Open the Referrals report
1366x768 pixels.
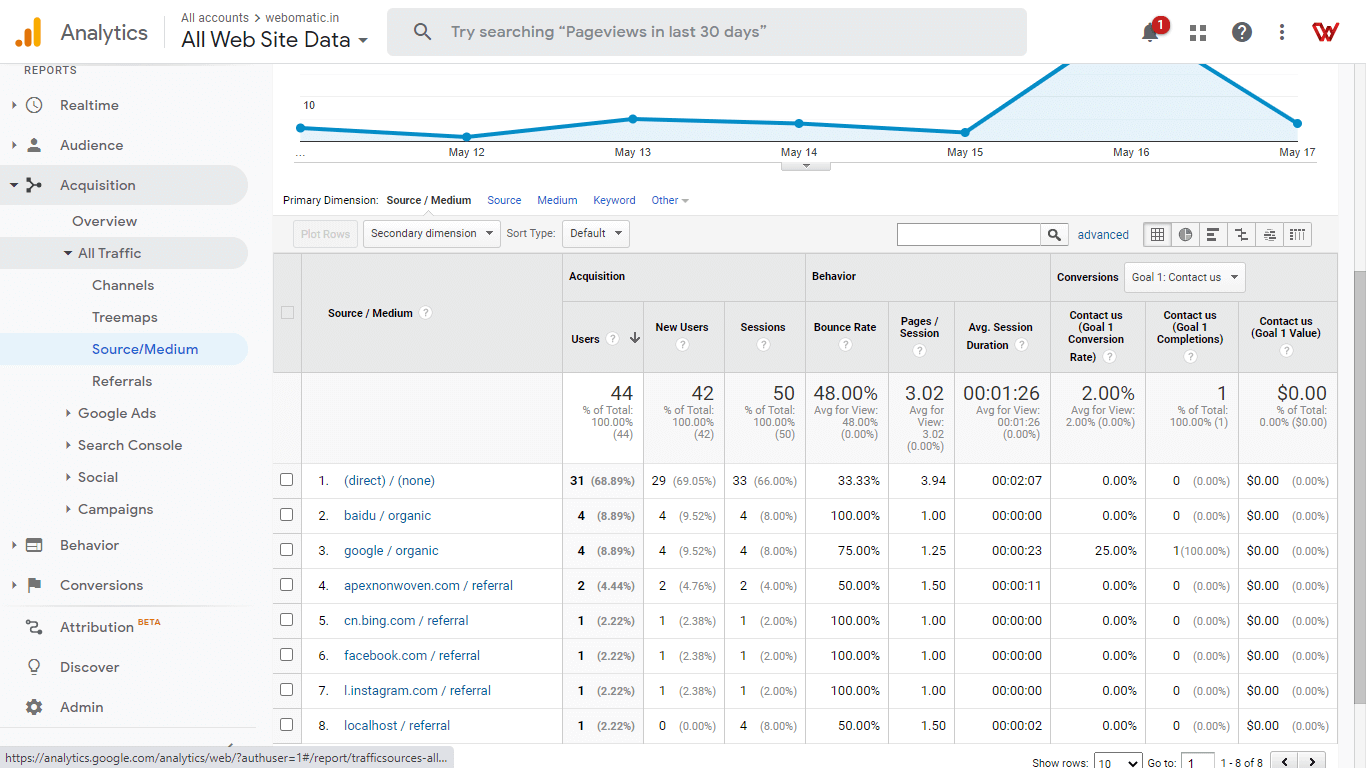point(122,381)
